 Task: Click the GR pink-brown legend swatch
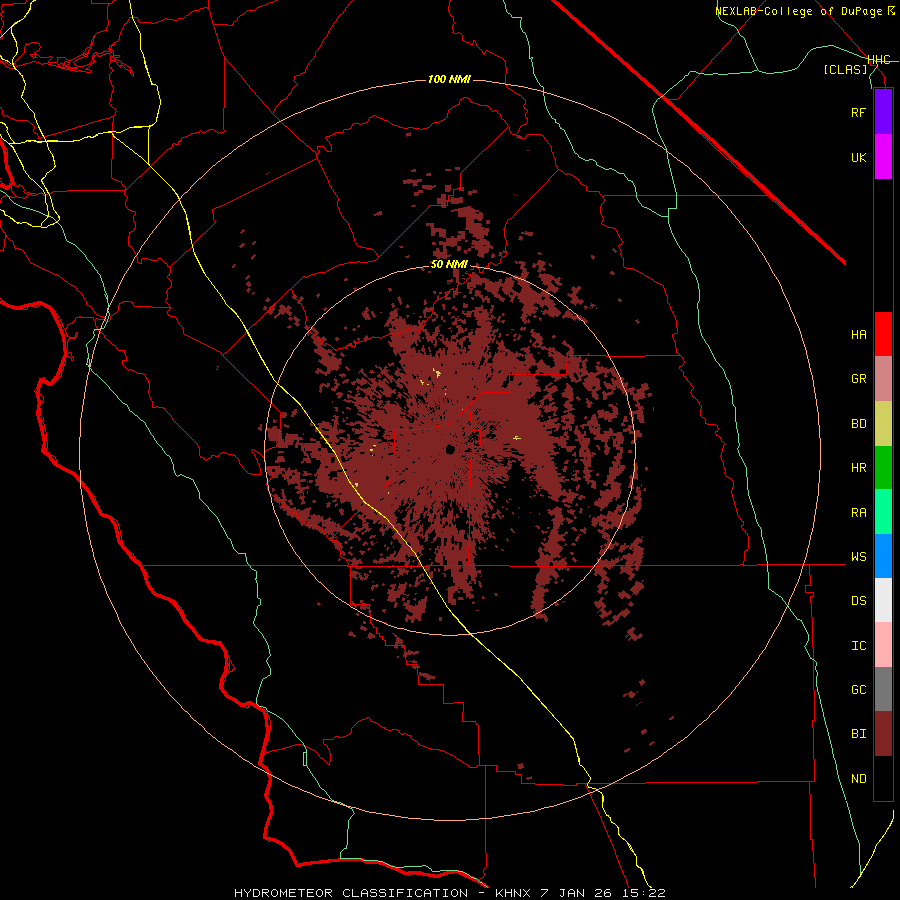[883, 379]
